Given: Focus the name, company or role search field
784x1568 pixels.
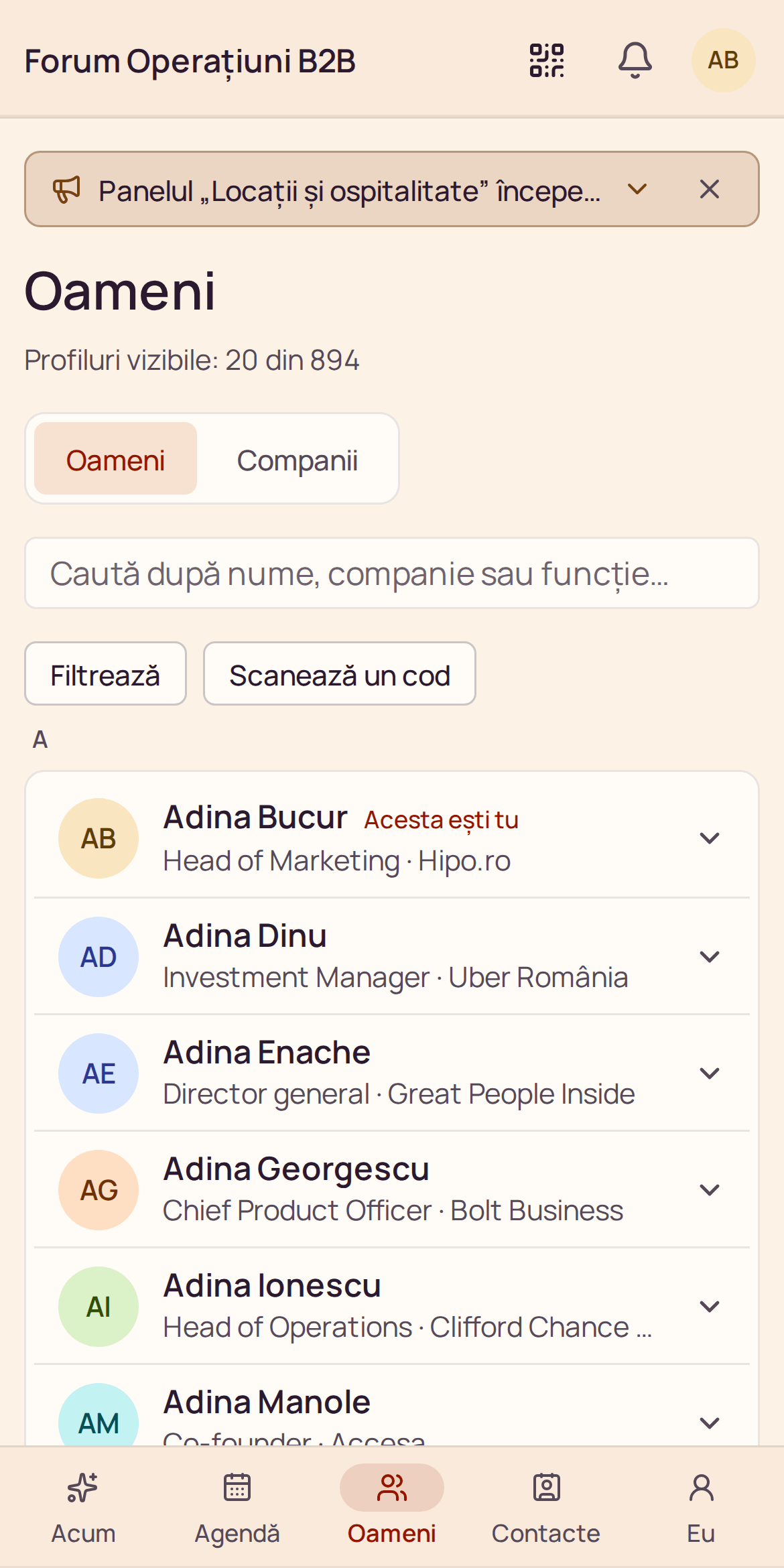Looking at the screenshot, I should [x=392, y=573].
